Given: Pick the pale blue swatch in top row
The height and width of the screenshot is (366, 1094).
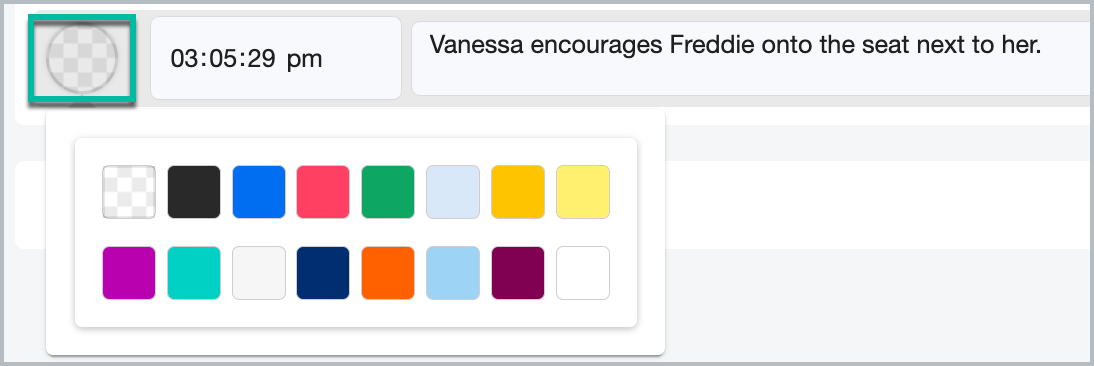Looking at the screenshot, I should pyautogui.click(x=453, y=192).
